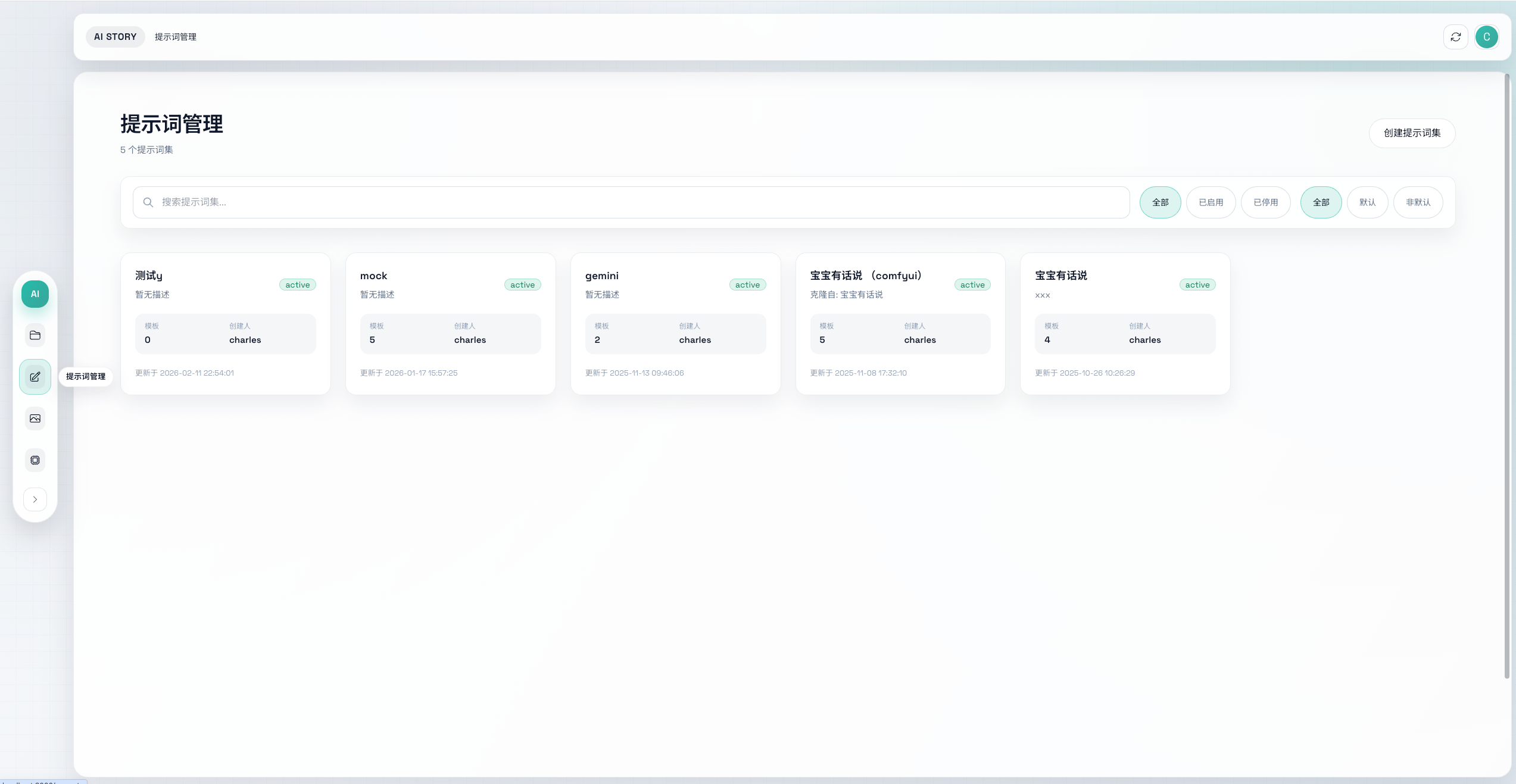
Task: Click the 克隆自: 宝宝有话说 description text
Action: pyautogui.click(x=847, y=295)
